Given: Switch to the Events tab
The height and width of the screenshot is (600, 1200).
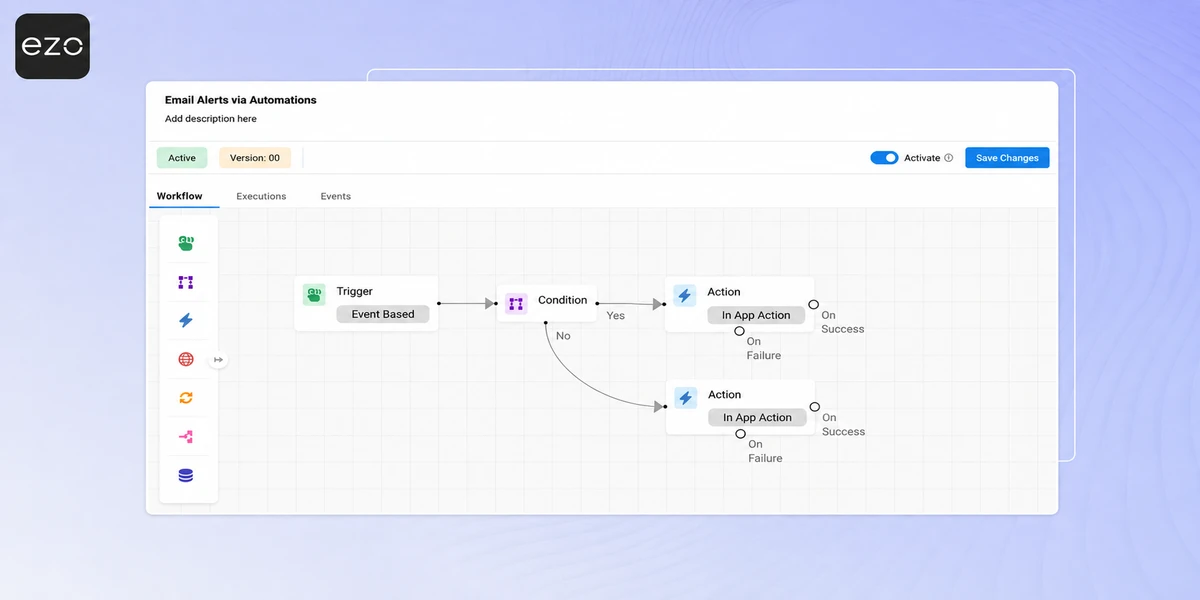Looking at the screenshot, I should coord(336,196).
